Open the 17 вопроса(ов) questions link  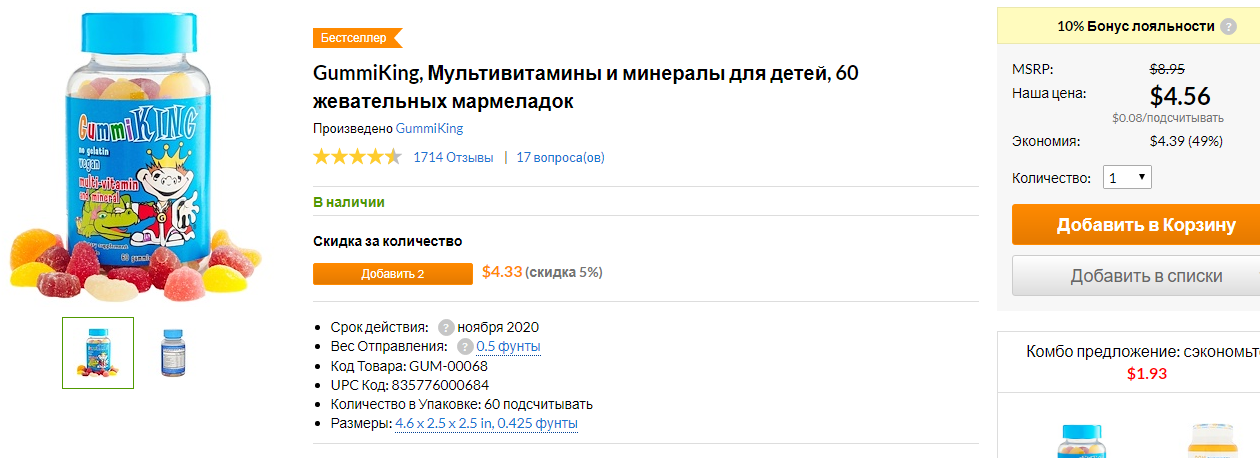[560, 157]
